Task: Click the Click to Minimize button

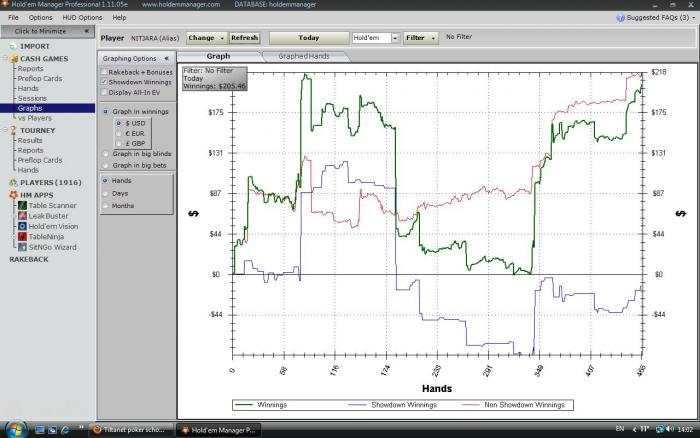Action: click(47, 31)
